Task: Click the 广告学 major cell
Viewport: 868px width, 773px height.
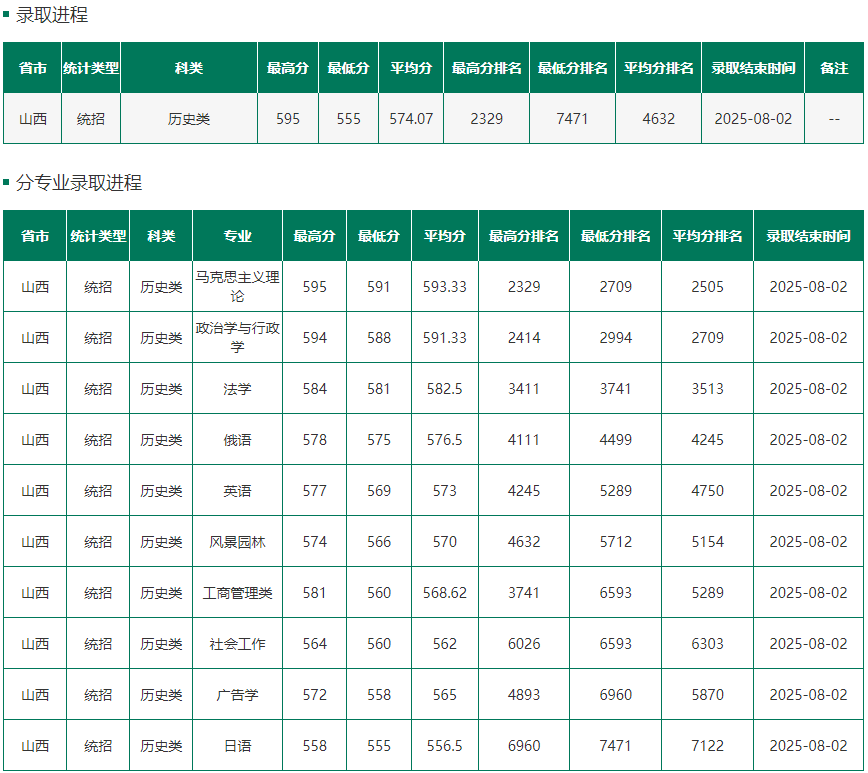Action: pyautogui.click(x=237, y=695)
